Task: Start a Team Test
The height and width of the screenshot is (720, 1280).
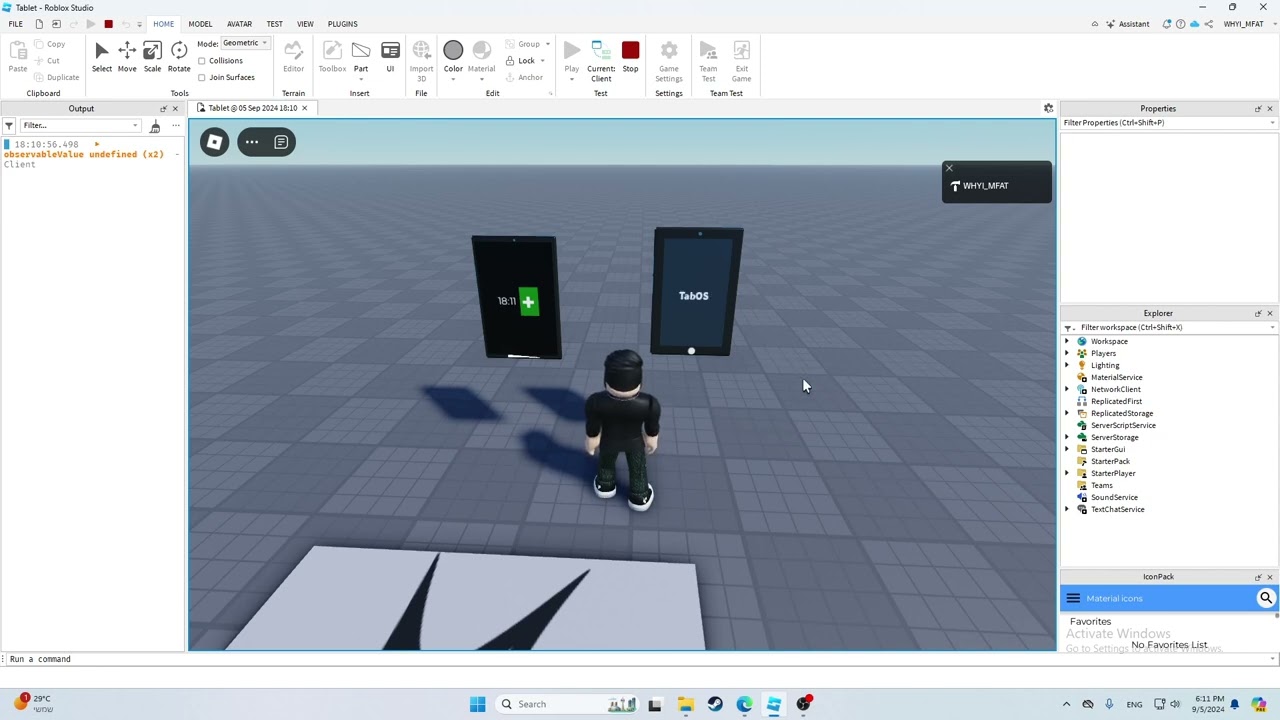Action: click(708, 62)
